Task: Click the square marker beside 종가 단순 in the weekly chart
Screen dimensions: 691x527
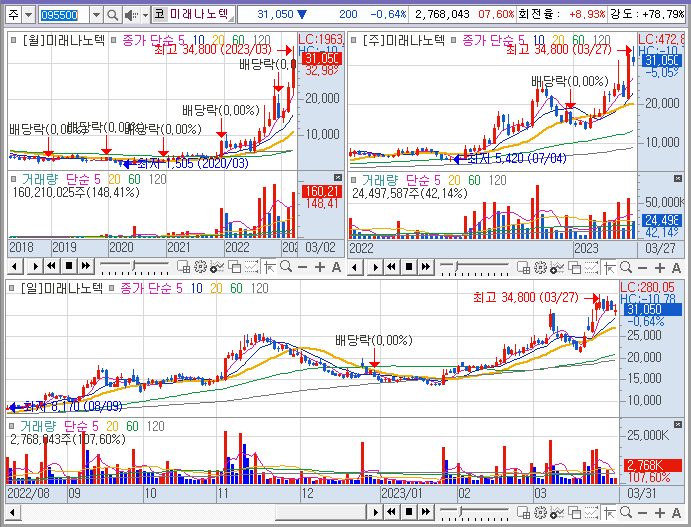Action: pos(453,40)
